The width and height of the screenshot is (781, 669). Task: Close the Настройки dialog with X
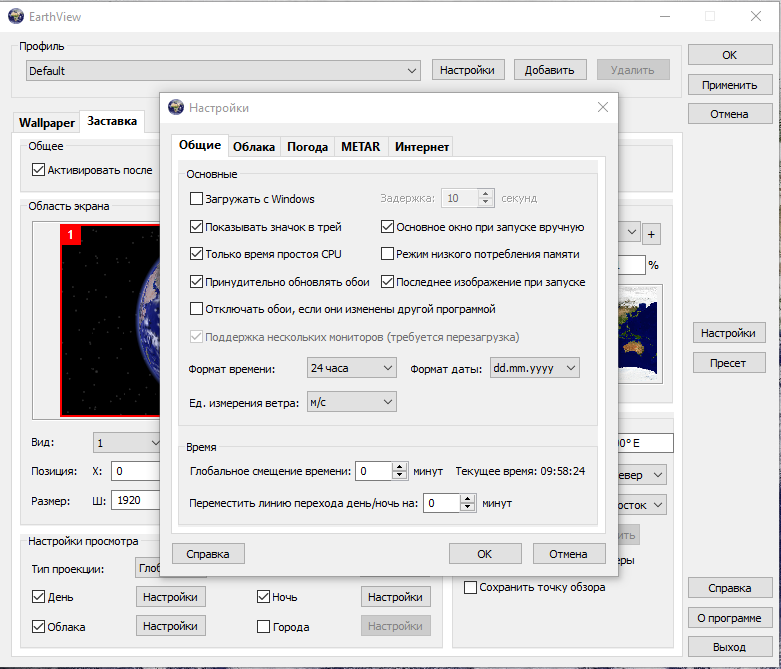click(x=603, y=107)
